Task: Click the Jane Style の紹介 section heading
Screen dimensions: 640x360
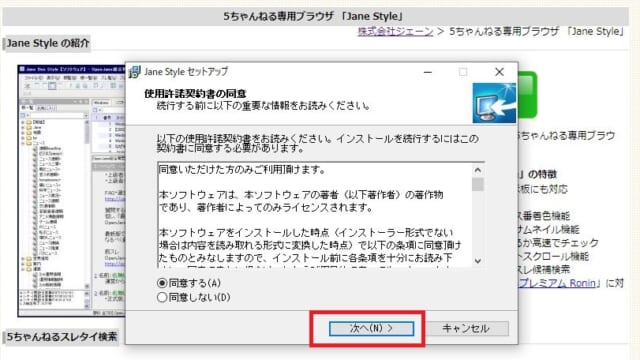Action: 48,43
